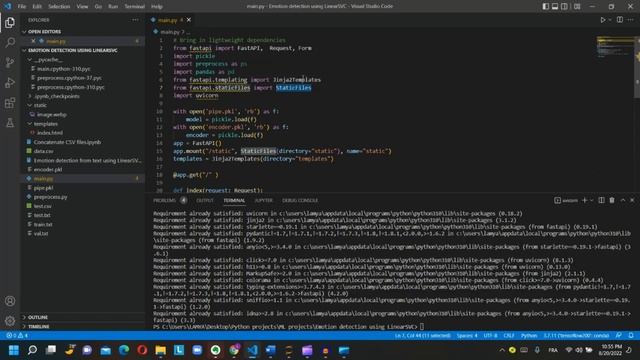Switch to the Debug Console tab
640x360 pixels.
[x=300, y=200]
